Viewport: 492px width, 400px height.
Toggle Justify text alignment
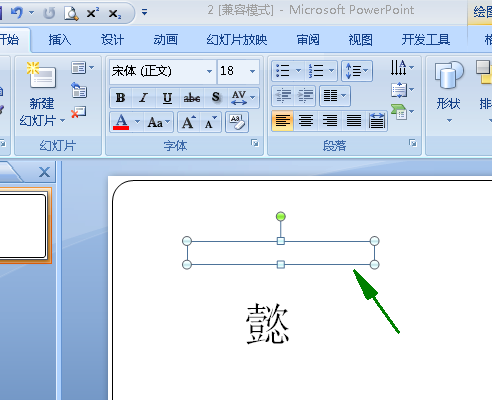coord(353,121)
